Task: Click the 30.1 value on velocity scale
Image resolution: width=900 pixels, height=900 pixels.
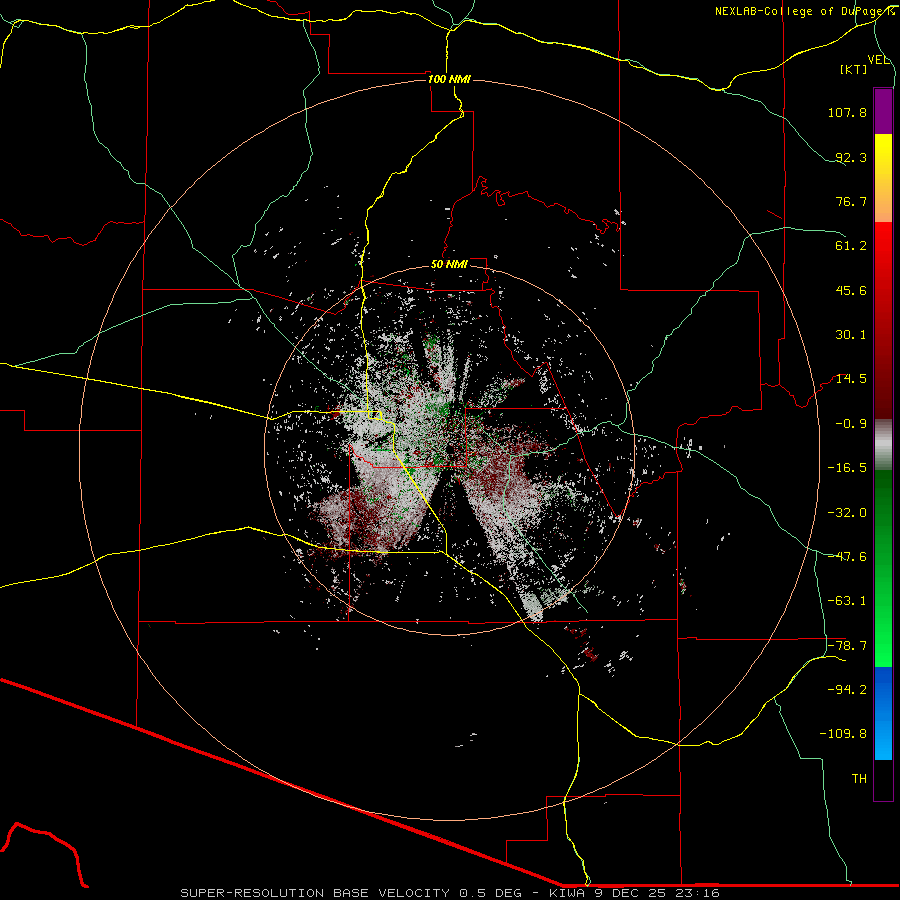Action: click(851, 335)
